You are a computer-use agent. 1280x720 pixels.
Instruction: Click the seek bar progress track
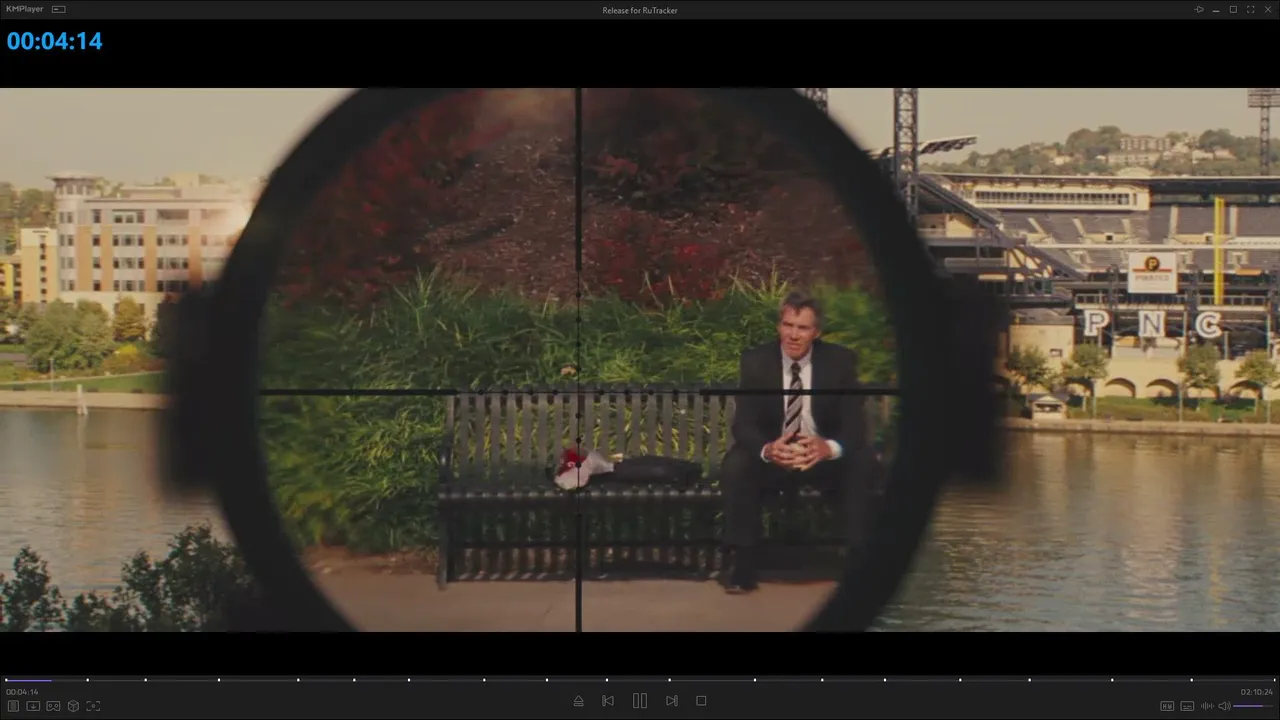640,680
